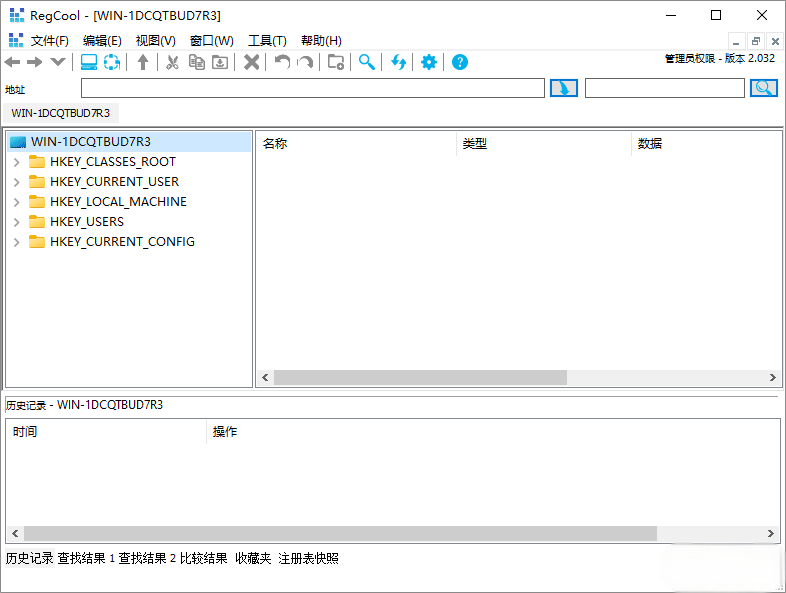
Task: Click the 时间 column header in history
Action: click(106, 432)
